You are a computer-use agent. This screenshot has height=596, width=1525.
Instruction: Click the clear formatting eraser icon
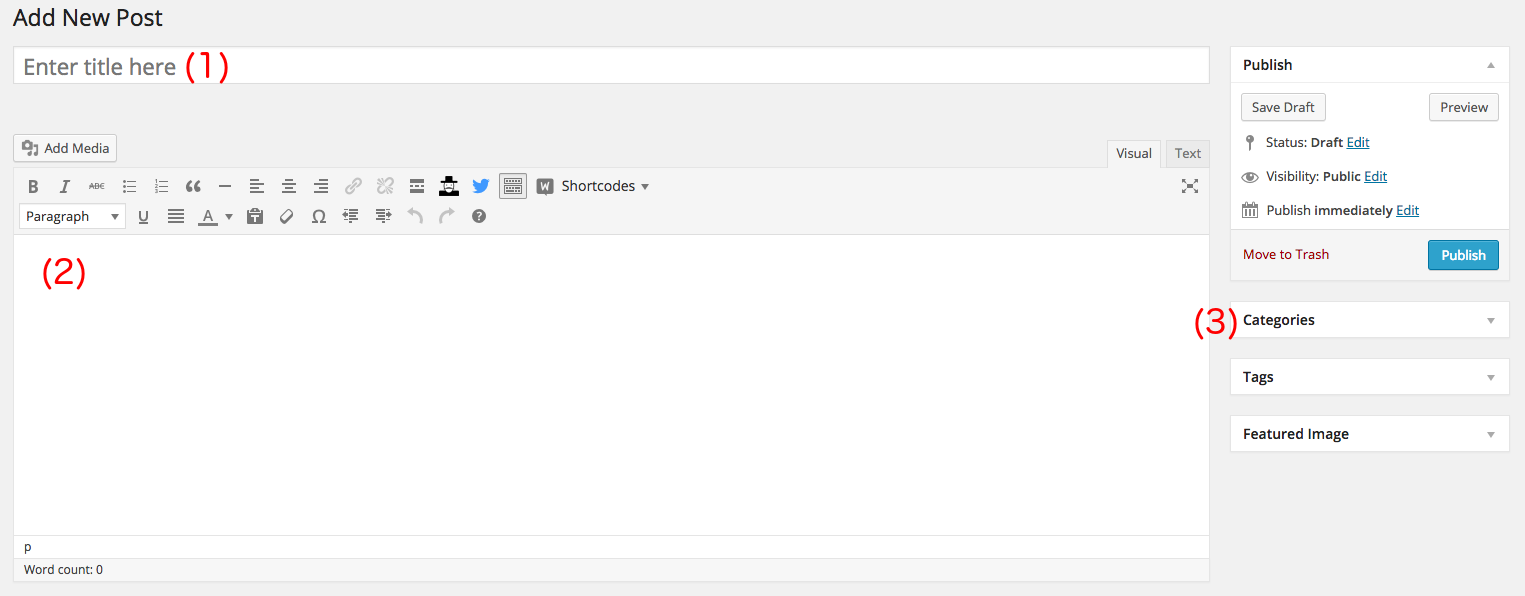click(287, 216)
